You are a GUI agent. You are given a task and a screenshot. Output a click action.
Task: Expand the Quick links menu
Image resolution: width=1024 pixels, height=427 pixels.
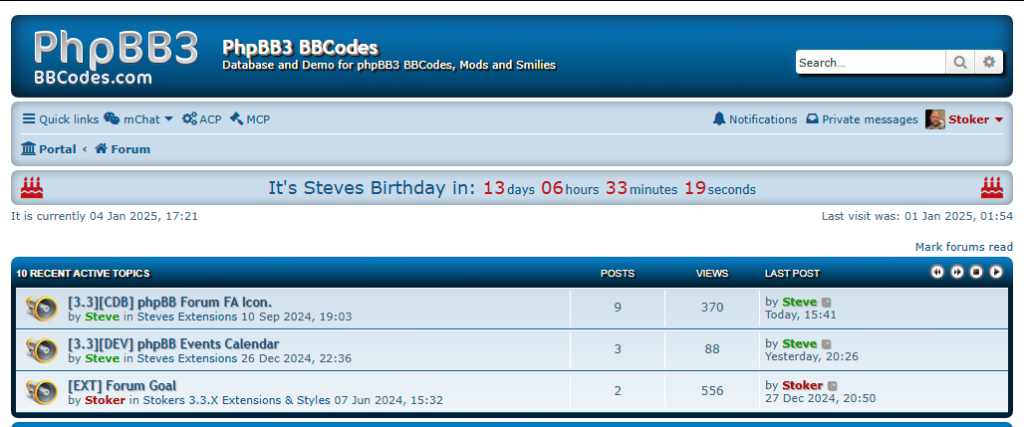(x=61, y=119)
